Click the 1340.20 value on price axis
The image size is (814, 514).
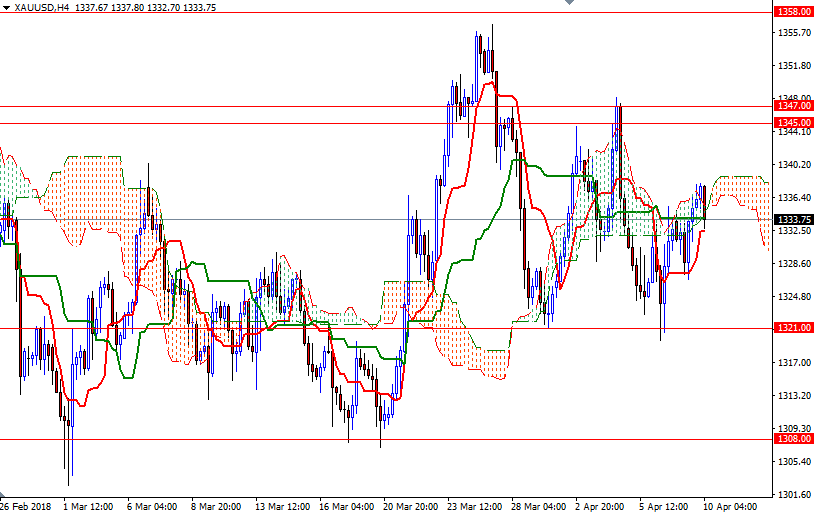pos(793,164)
